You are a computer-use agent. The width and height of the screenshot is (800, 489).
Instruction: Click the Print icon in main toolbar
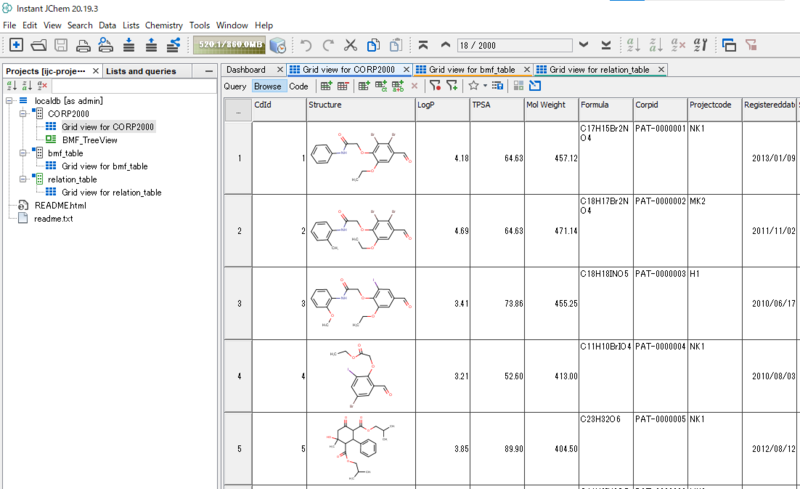click(x=84, y=45)
